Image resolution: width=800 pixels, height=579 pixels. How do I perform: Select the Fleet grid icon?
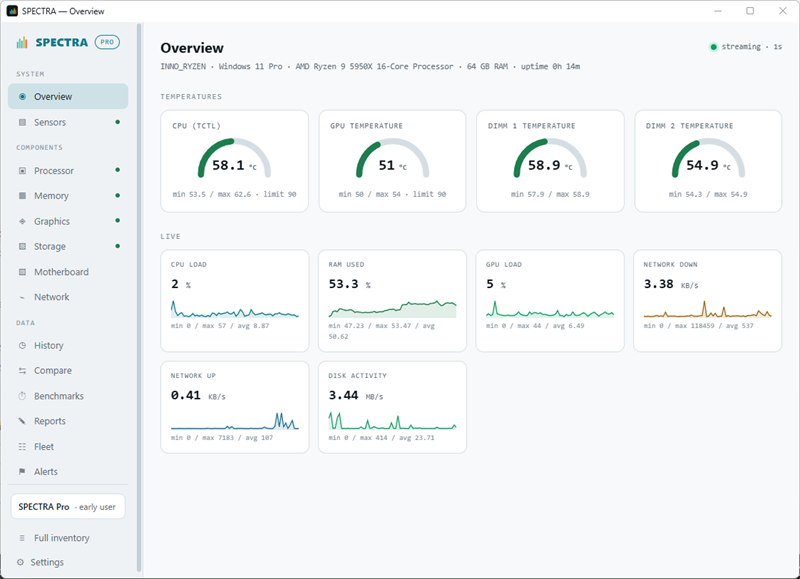pos(22,446)
